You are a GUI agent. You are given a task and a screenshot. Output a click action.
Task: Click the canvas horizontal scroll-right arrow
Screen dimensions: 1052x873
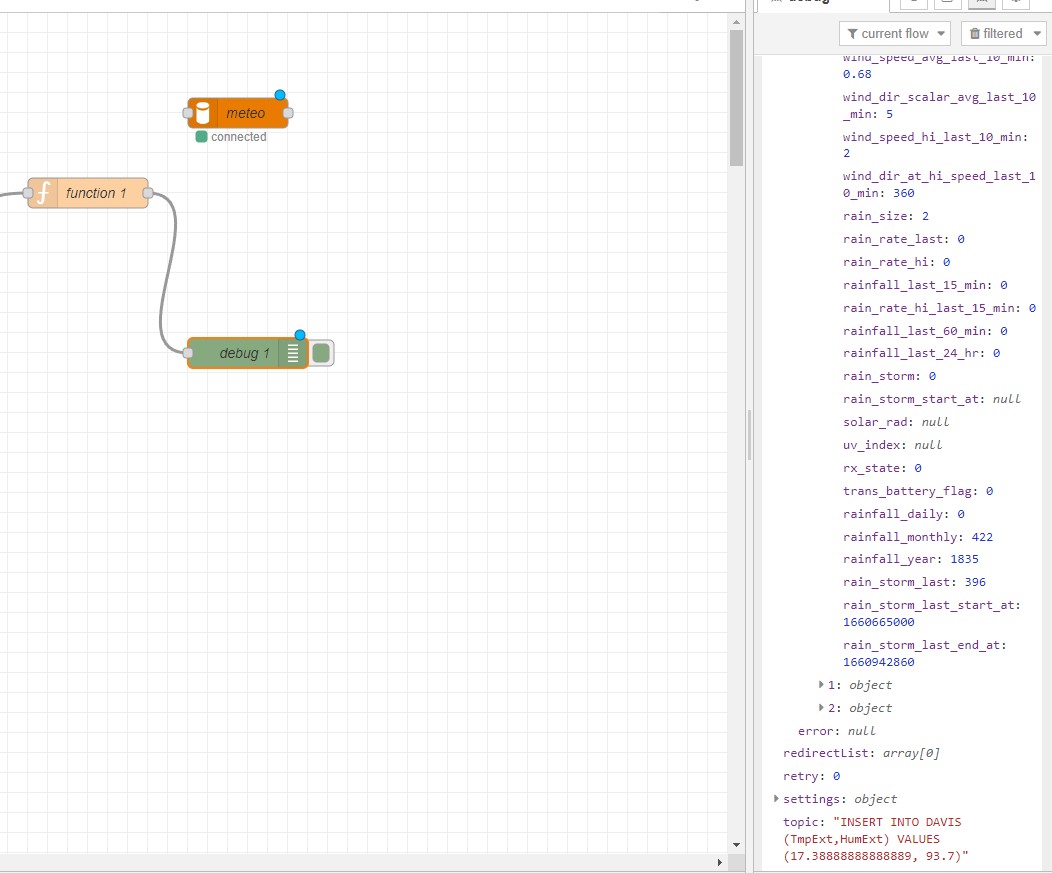coord(720,861)
